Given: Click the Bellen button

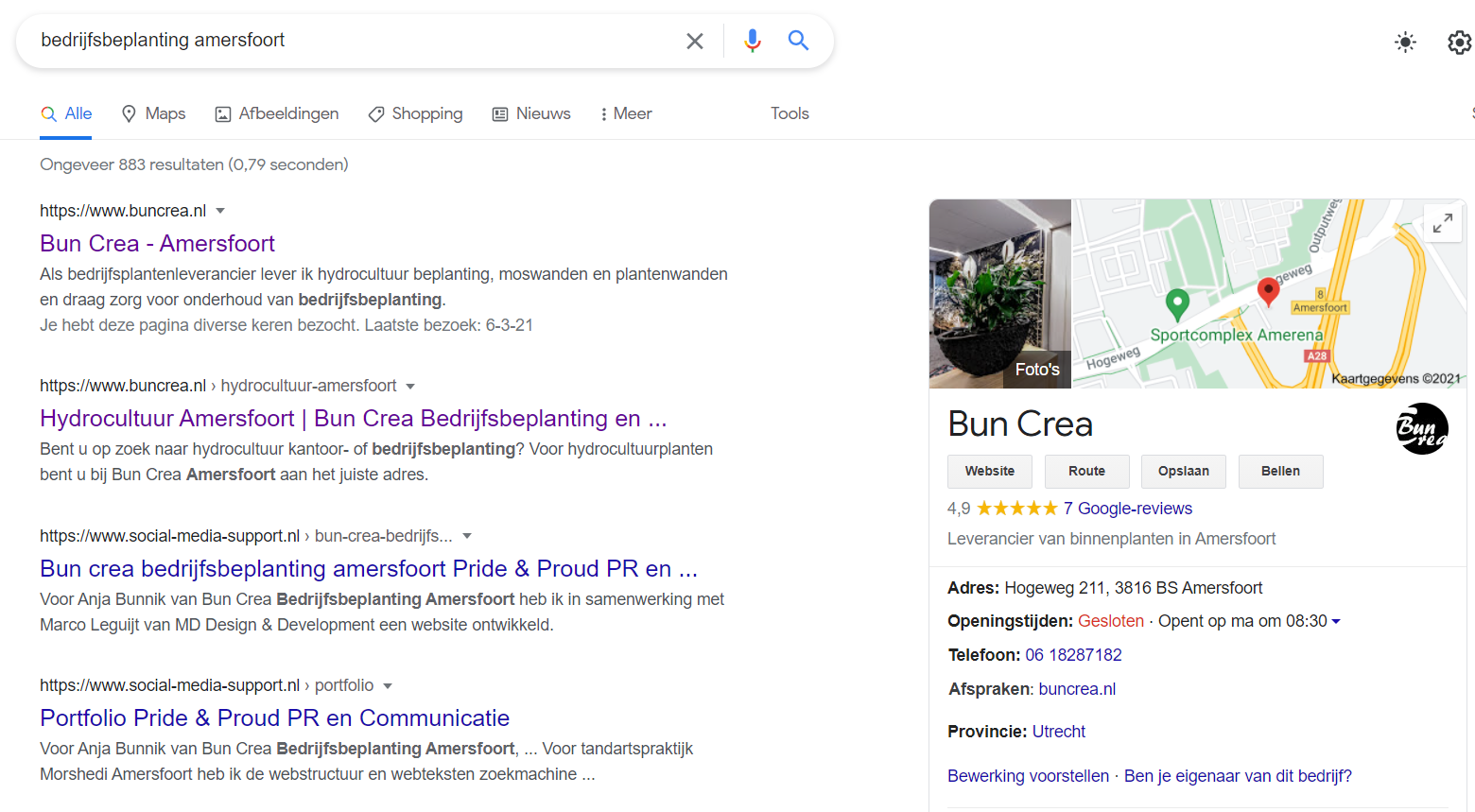Looking at the screenshot, I should click(1281, 471).
